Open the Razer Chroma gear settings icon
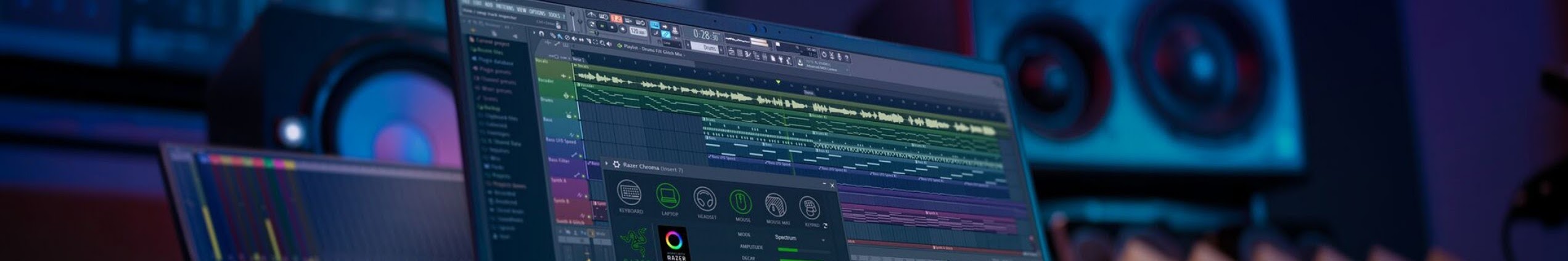The height and width of the screenshot is (261, 1568). point(617,165)
